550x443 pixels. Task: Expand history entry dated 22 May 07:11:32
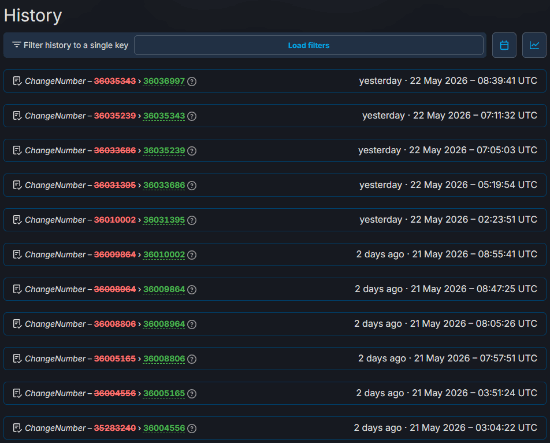275,116
